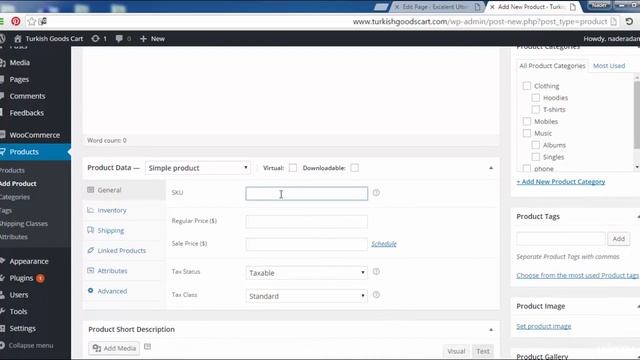
Task: Click the Tax Status help icon
Action: [x=376, y=271]
